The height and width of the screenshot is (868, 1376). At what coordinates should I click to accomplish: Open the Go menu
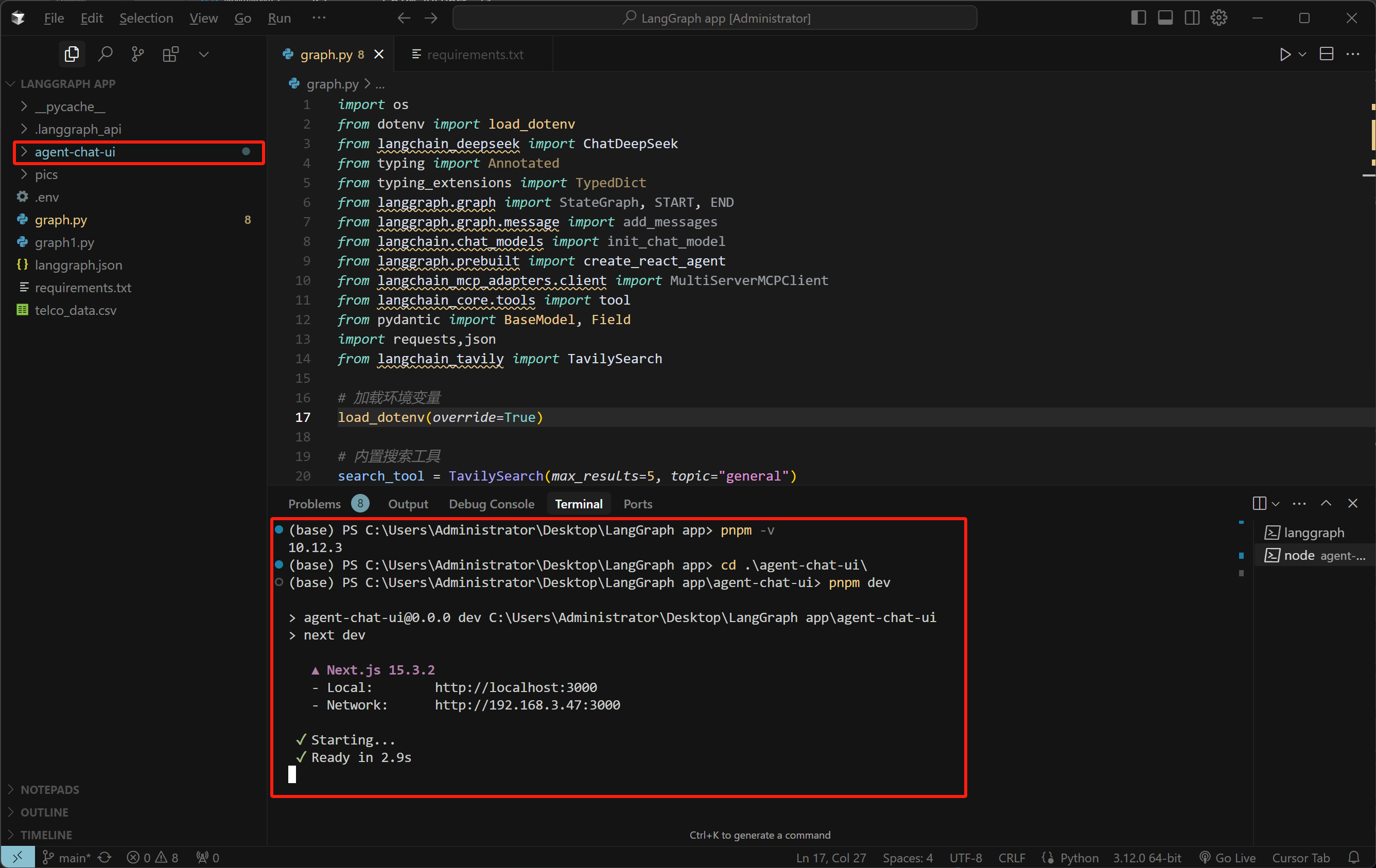pyautogui.click(x=243, y=19)
